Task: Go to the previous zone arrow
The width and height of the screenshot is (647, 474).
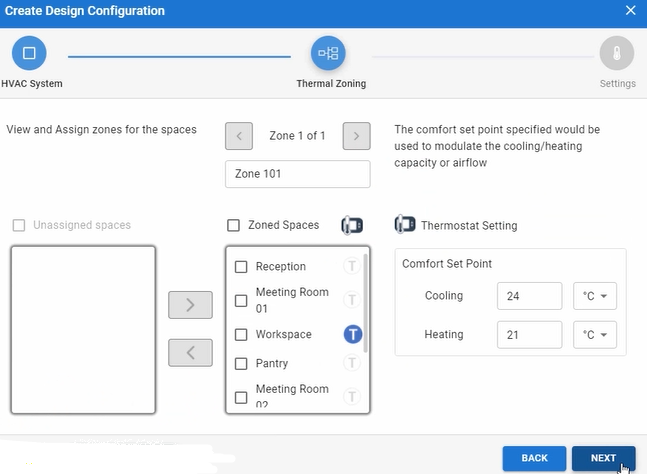Action: (x=239, y=135)
